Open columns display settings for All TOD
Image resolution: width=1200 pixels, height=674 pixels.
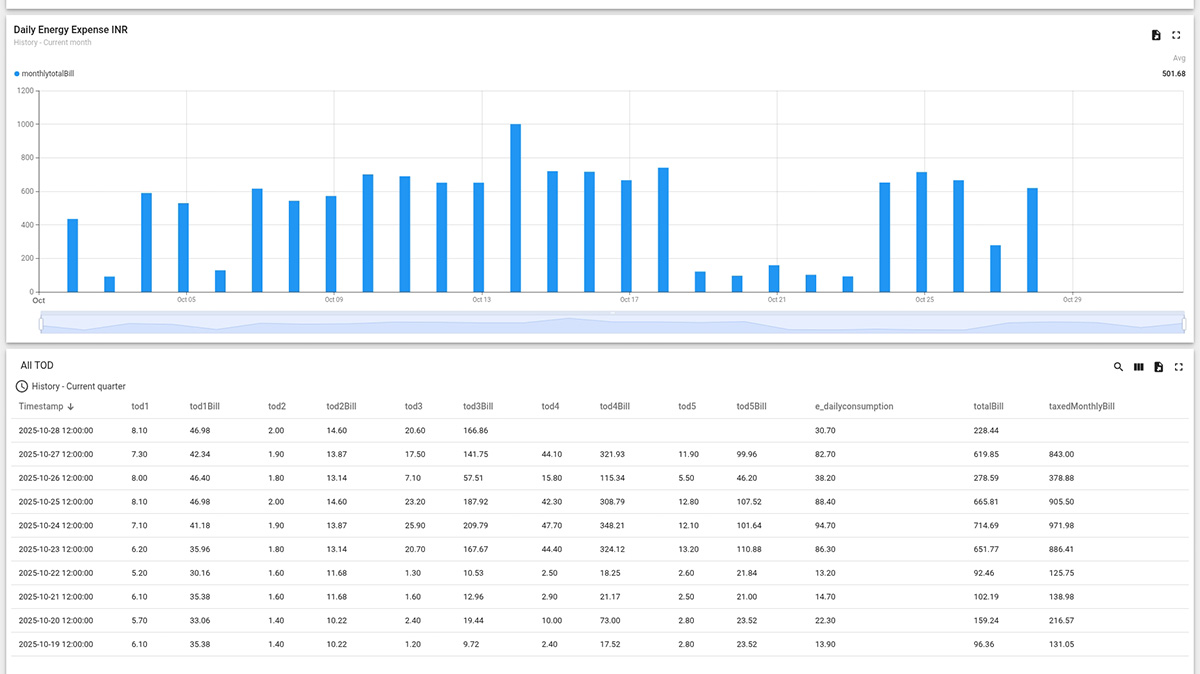[x=1139, y=366]
